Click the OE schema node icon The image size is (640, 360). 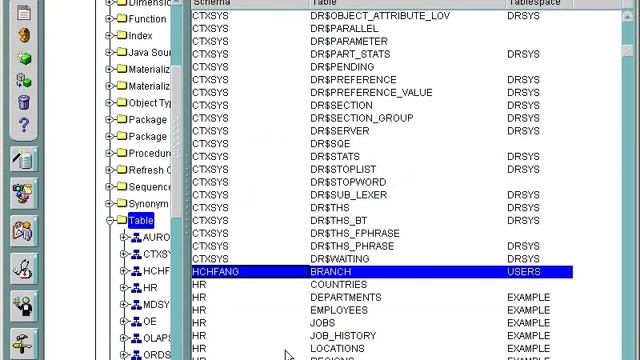click(x=136, y=321)
